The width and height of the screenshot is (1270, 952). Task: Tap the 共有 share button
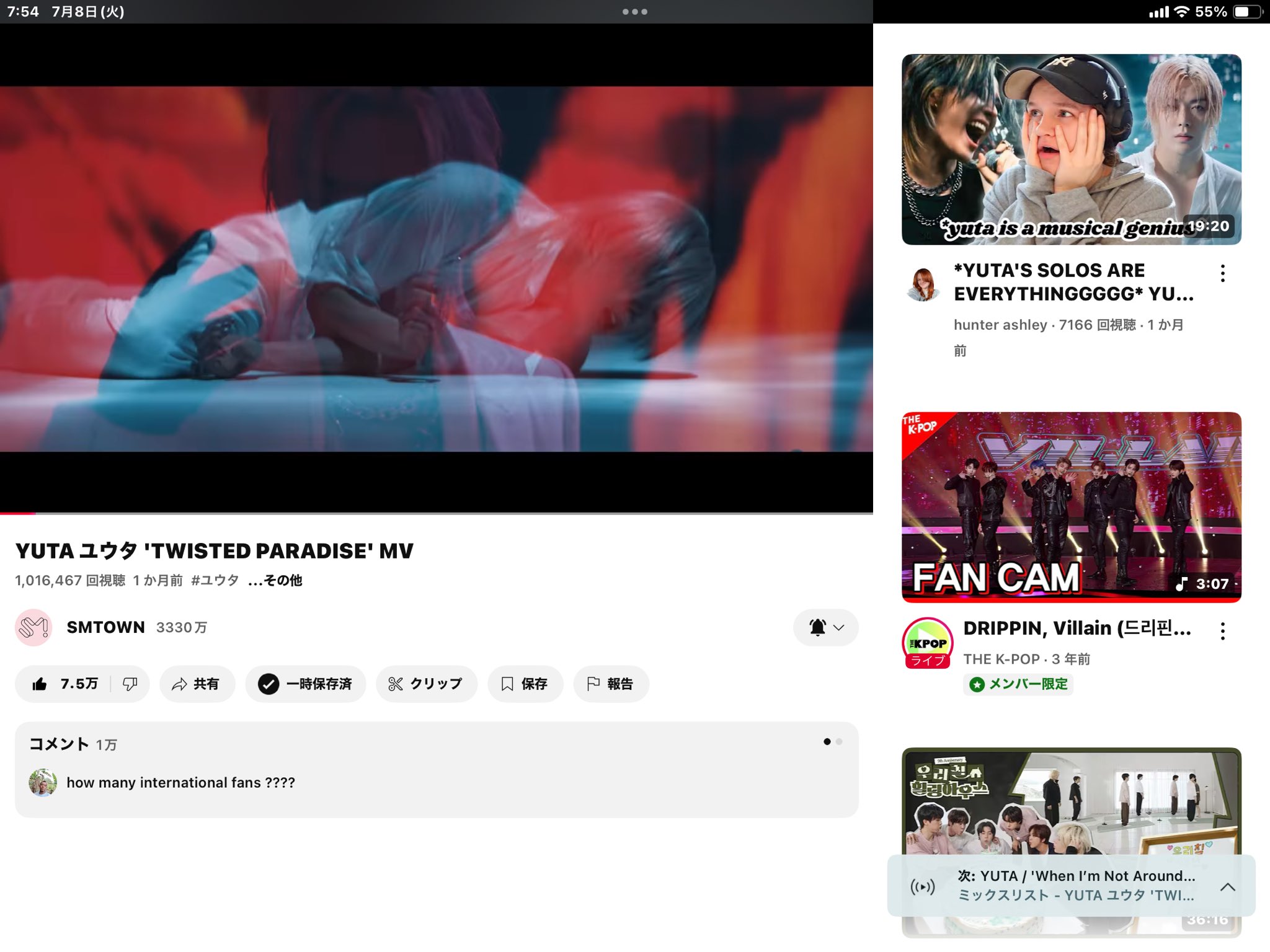point(197,684)
